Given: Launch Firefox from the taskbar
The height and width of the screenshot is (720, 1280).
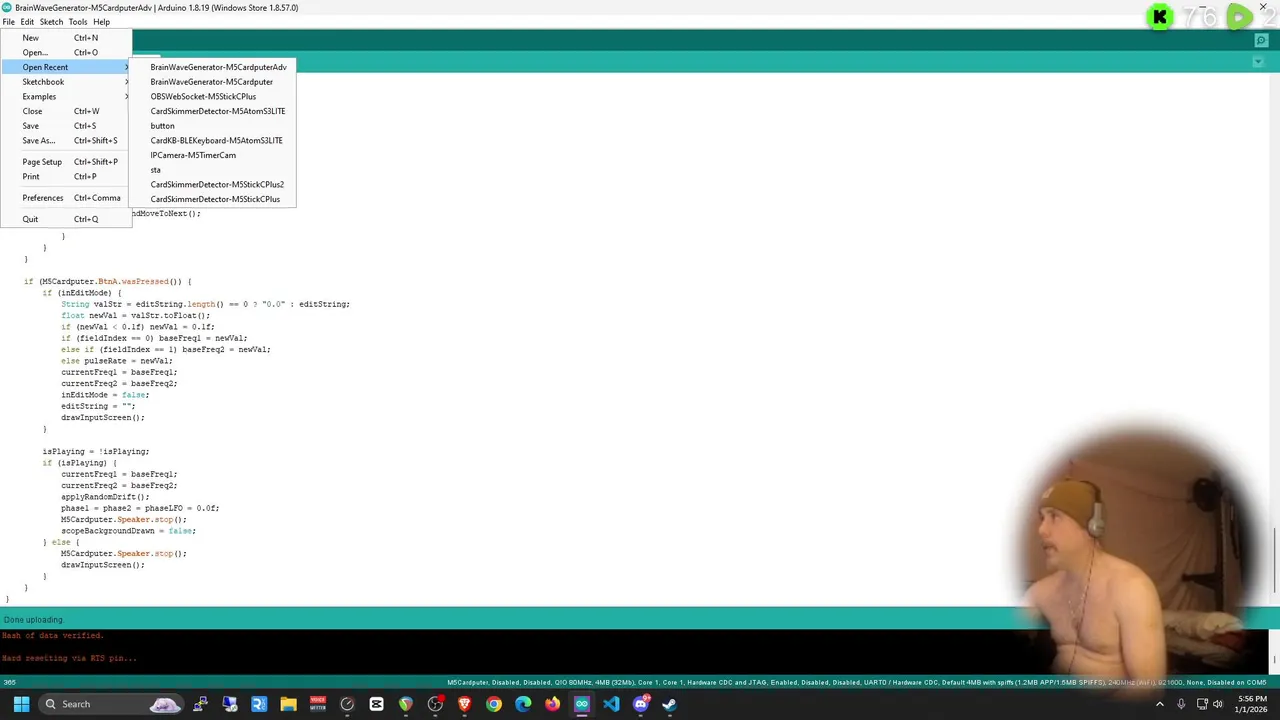Looking at the screenshot, I should point(552,704).
